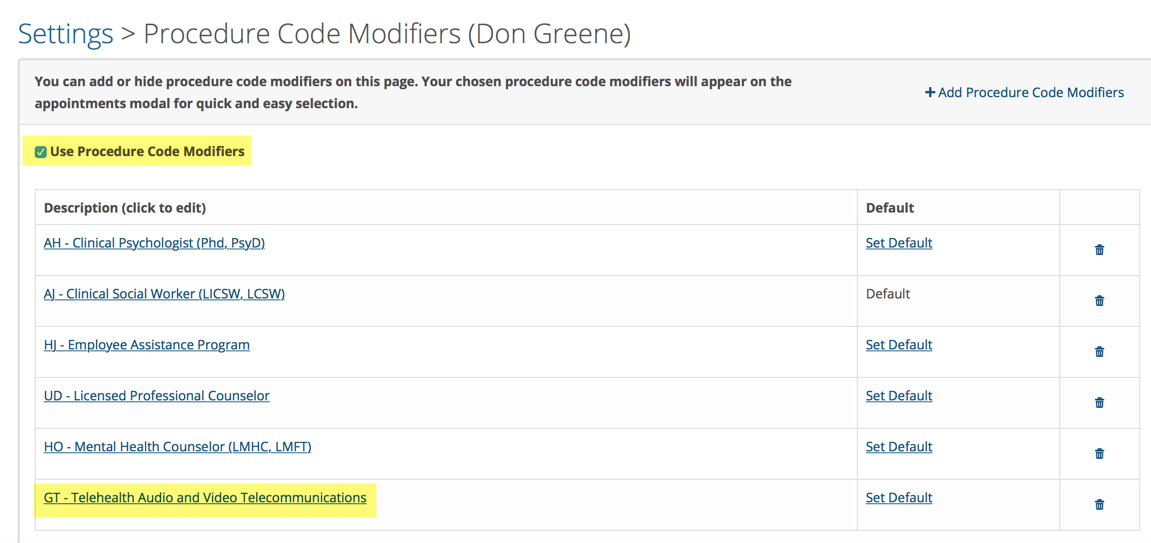Edit HJ - Employee Assistance Program
Image resolution: width=1151 pixels, height=543 pixels.
pos(147,345)
